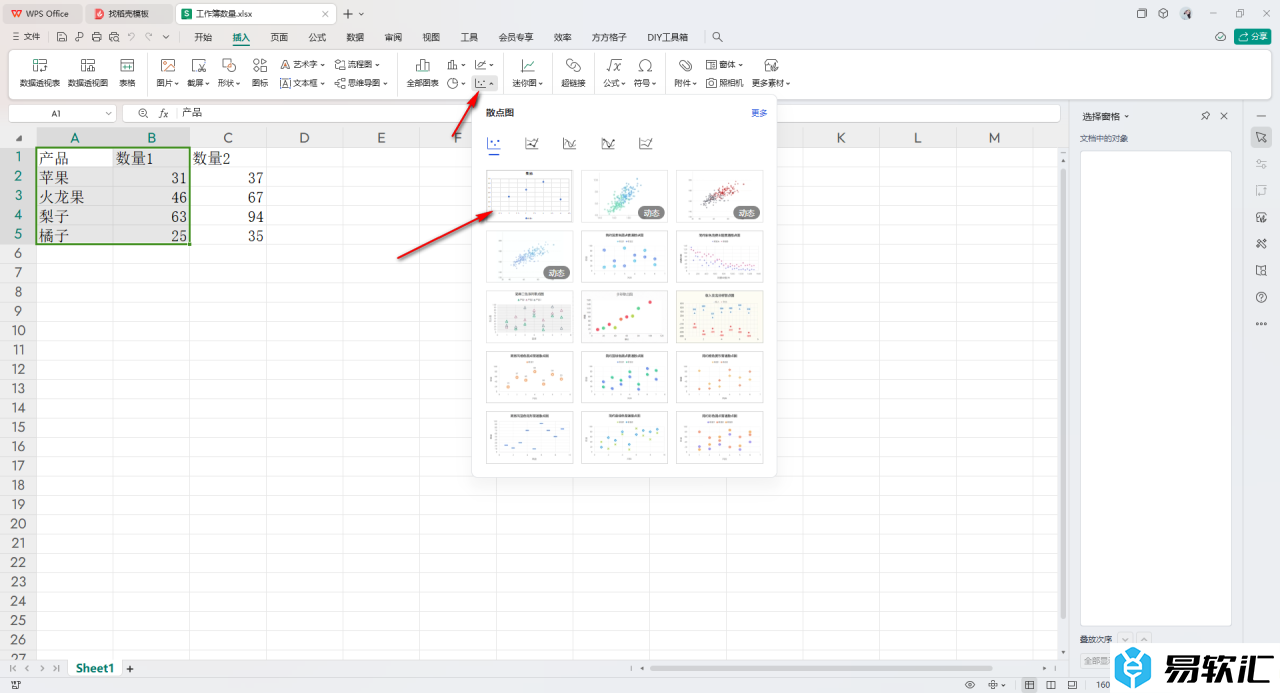Open 更多素材 more materials
Screen dimensions: 1280x693
click(771, 72)
